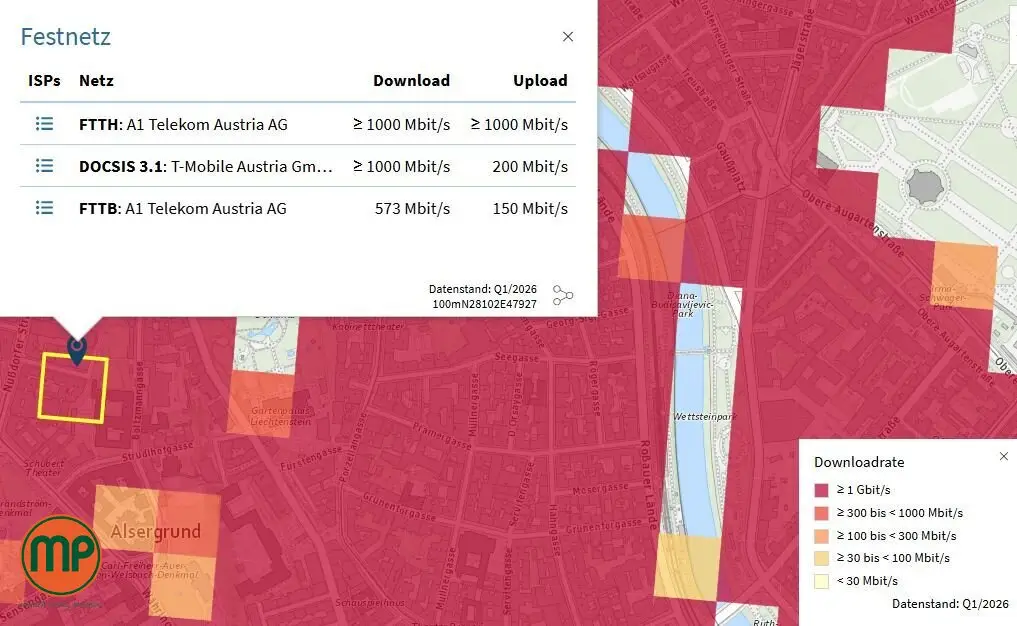Click the 573 Mbit/s download value
Screen dimensions: 1017x626
pyautogui.click(x=413, y=209)
